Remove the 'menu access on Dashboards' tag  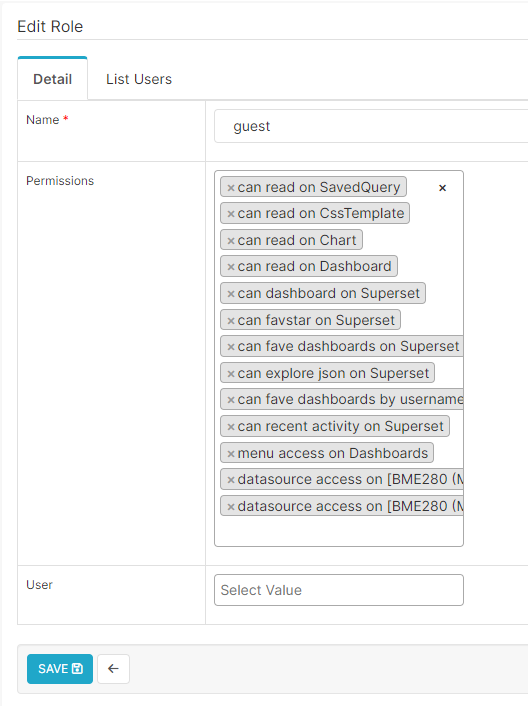click(231, 454)
